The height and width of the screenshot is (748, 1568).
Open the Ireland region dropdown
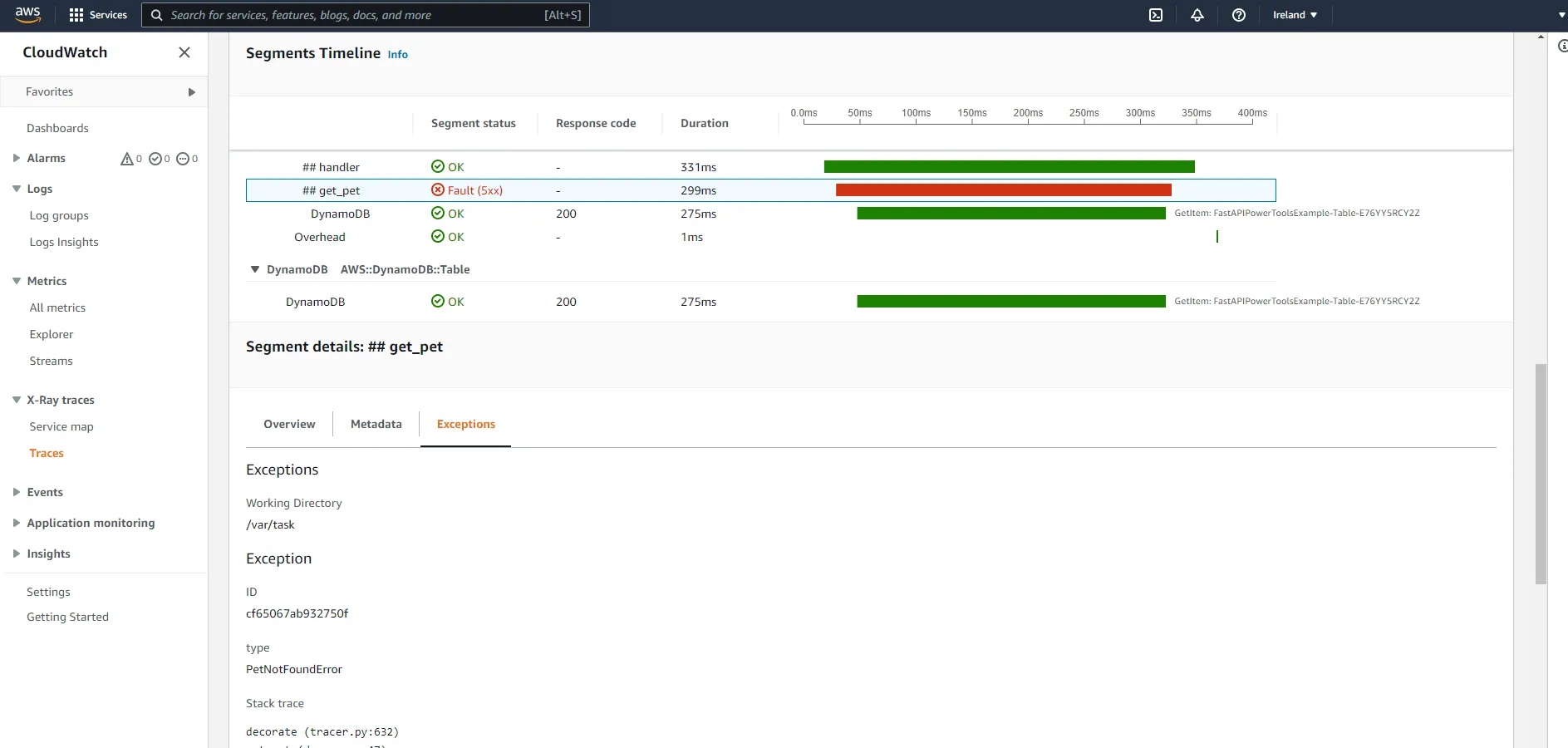pyautogui.click(x=1294, y=15)
